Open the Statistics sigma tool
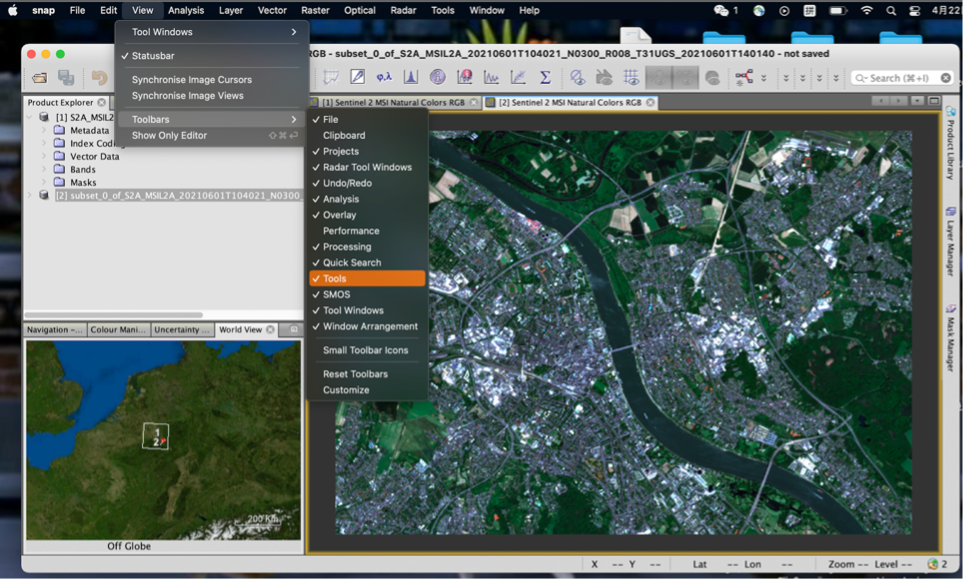The width and height of the screenshot is (965, 583). pos(545,78)
